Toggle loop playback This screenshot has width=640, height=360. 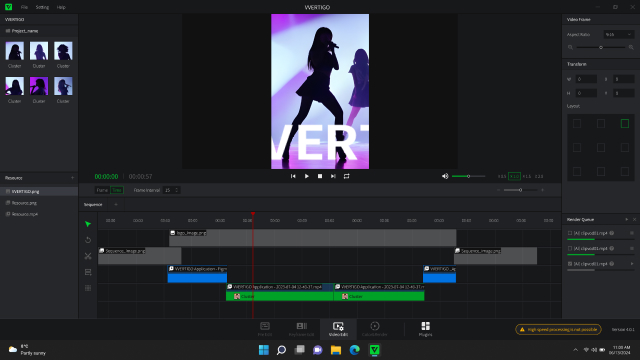pyautogui.click(x=347, y=176)
